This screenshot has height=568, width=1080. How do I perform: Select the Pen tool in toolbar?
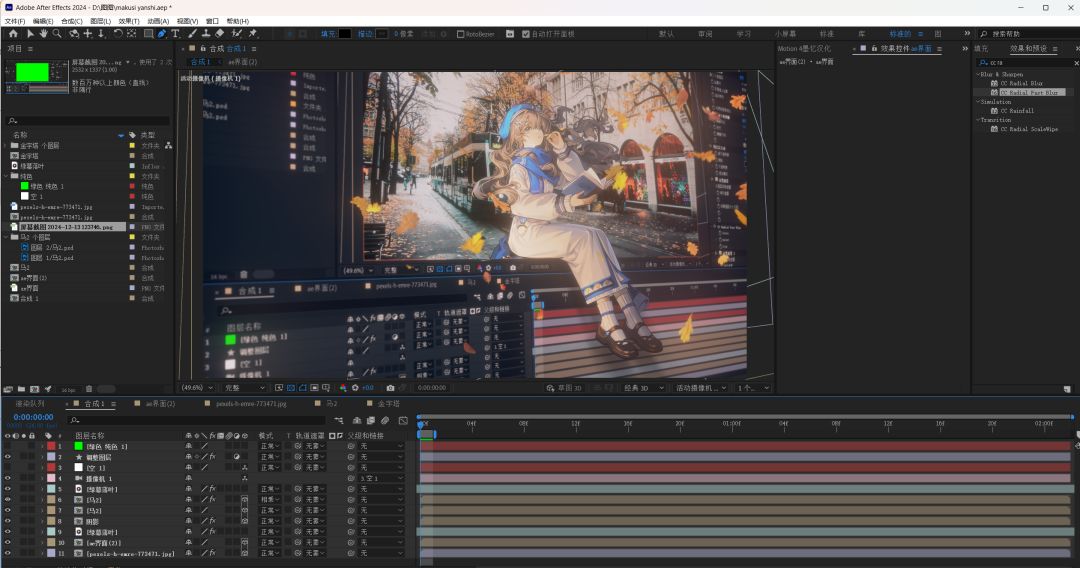[162, 34]
